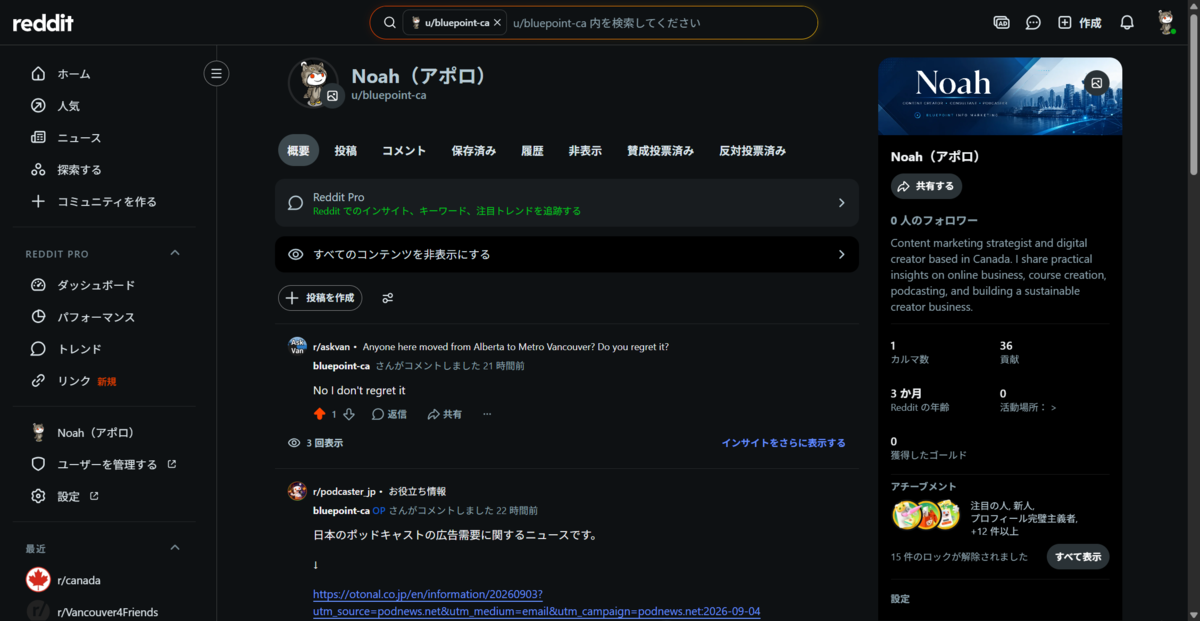The image size is (1200, 621).
Task: Collapse the REDDIT PRO section
Action: click(x=175, y=253)
